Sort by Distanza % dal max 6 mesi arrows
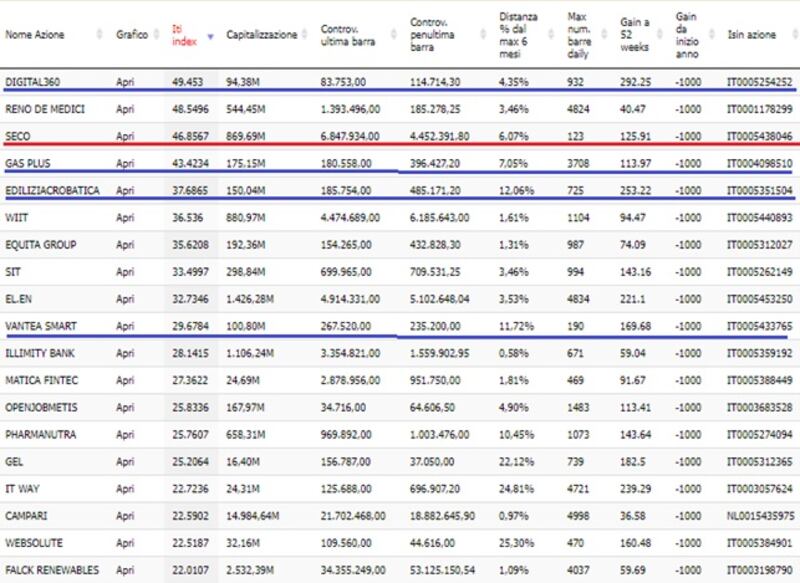Viewport: 800px width, 583px height. point(551,35)
